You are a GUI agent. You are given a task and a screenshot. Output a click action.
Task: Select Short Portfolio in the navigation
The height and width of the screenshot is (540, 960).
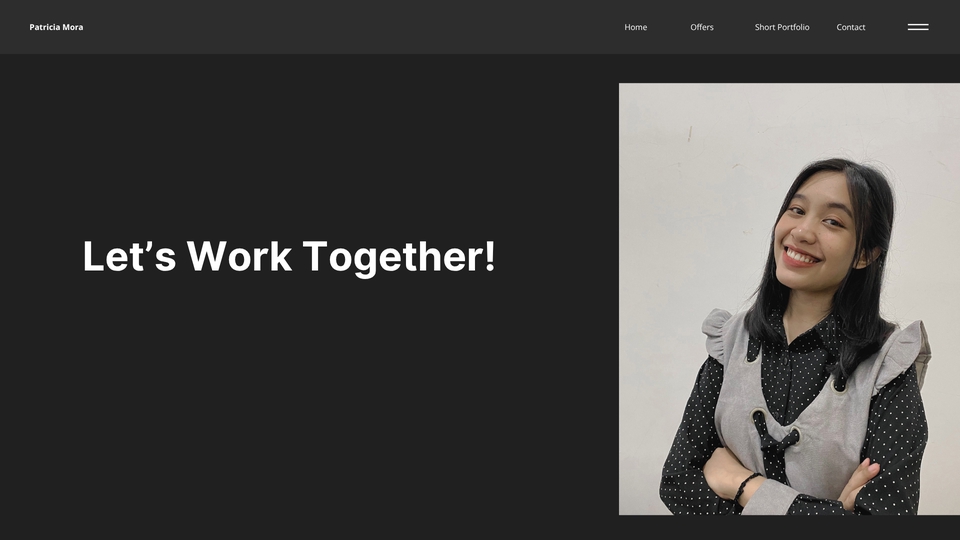(x=782, y=27)
